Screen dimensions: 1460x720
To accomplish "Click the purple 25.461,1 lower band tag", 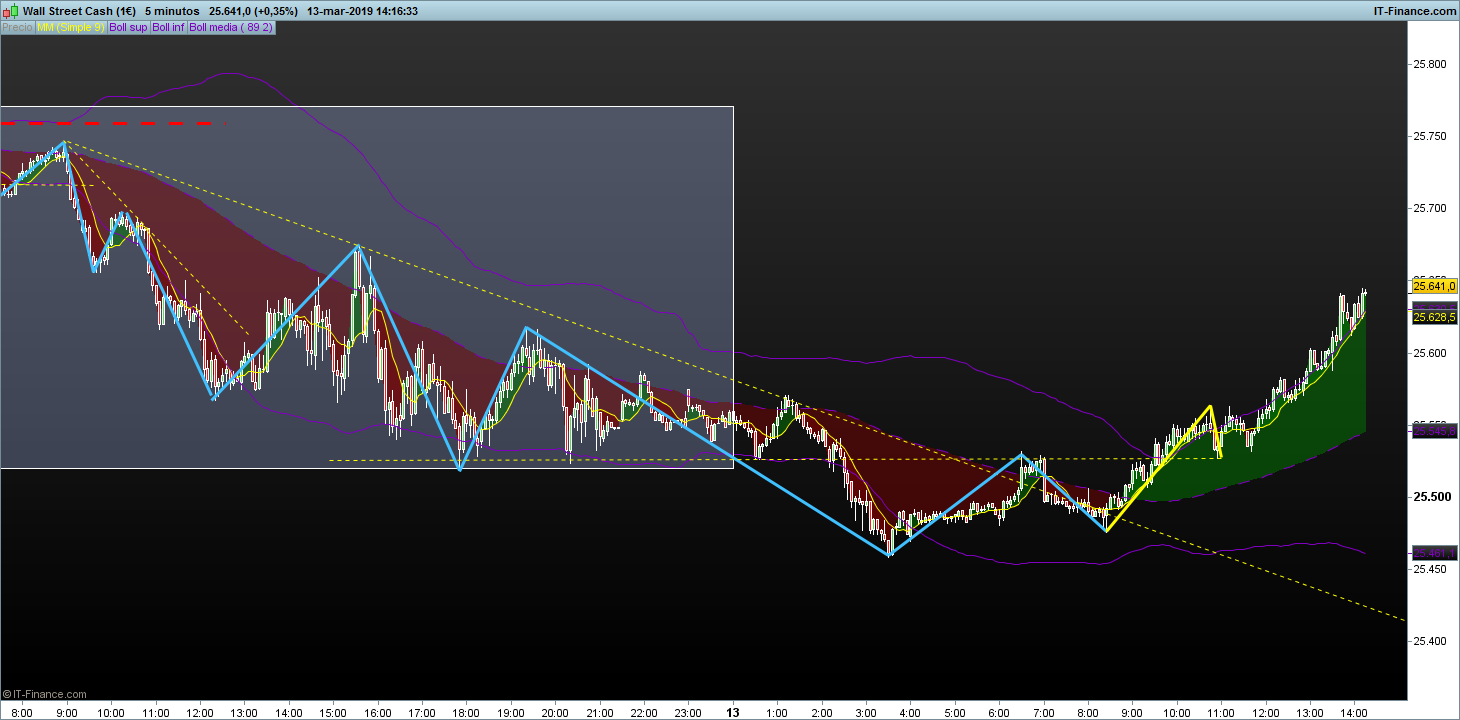I will 1433,553.
